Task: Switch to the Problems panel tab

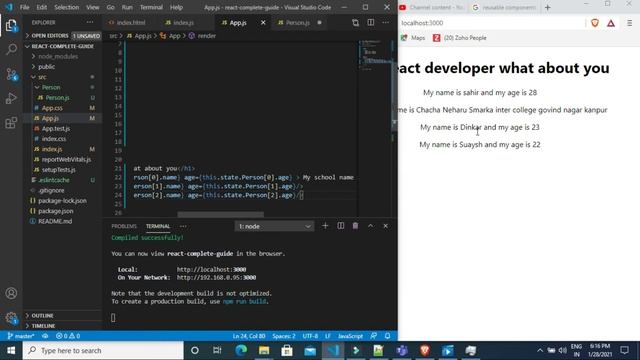Action: point(124,226)
